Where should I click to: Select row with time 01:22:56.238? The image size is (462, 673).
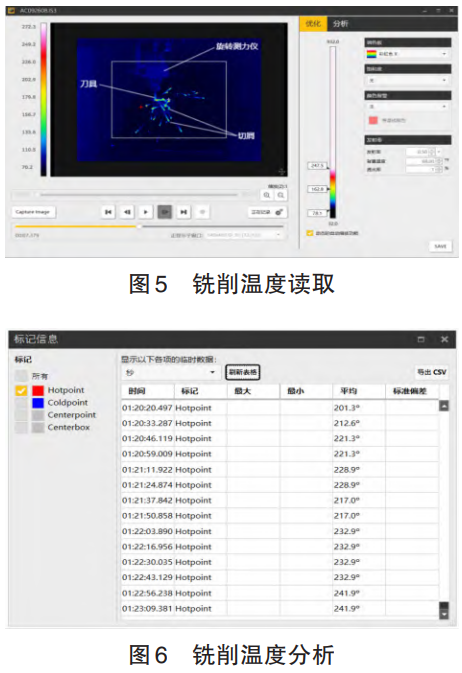280,593
